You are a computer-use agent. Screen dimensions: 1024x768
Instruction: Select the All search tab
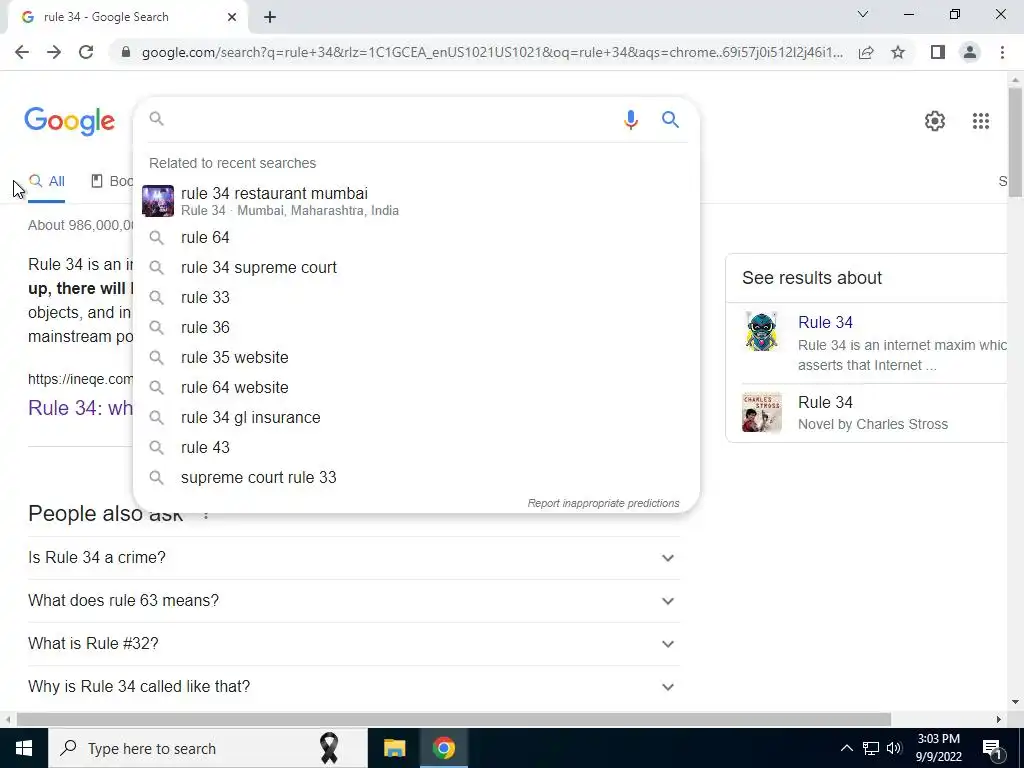point(46,182)
